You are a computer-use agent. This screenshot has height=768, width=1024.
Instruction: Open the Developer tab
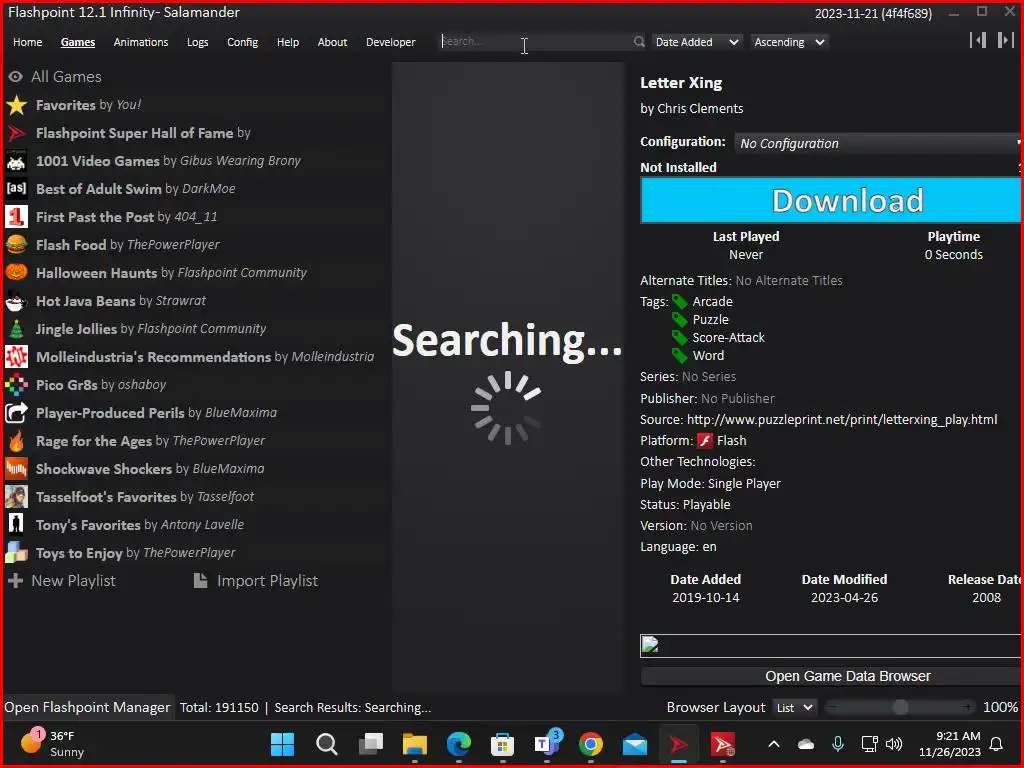pos(391,42)
